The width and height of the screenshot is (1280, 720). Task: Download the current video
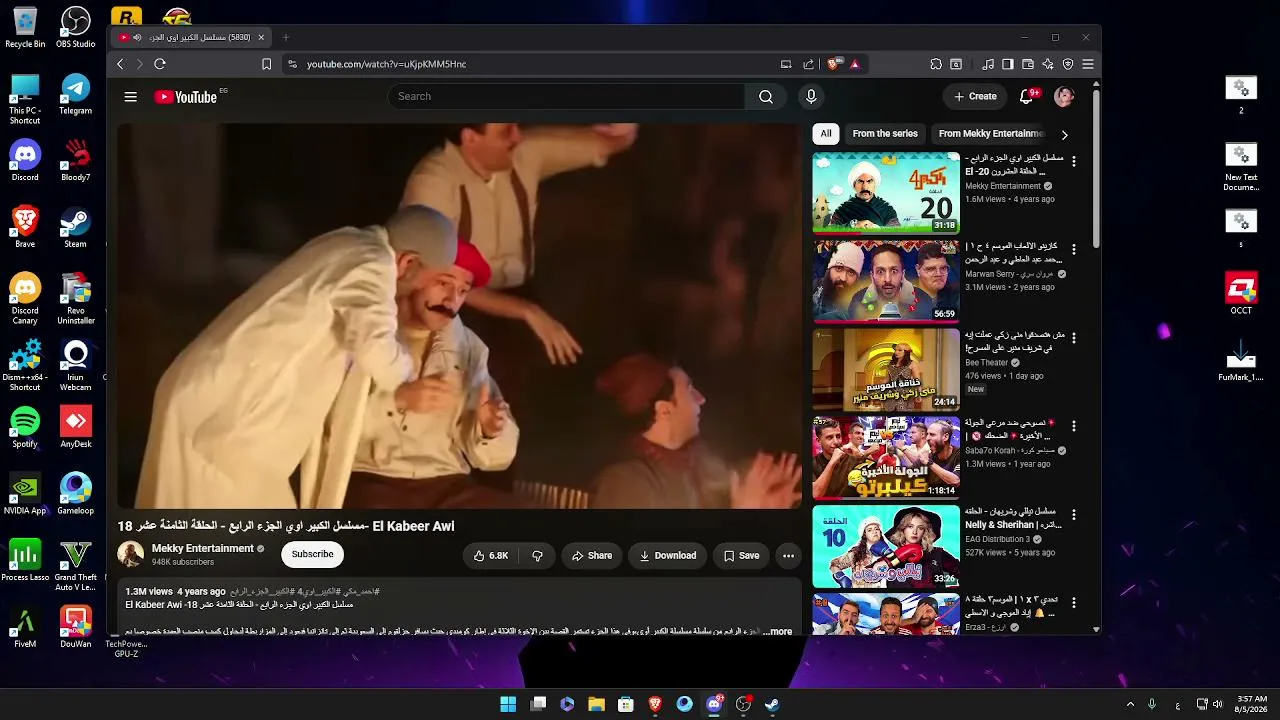(667, 556)
